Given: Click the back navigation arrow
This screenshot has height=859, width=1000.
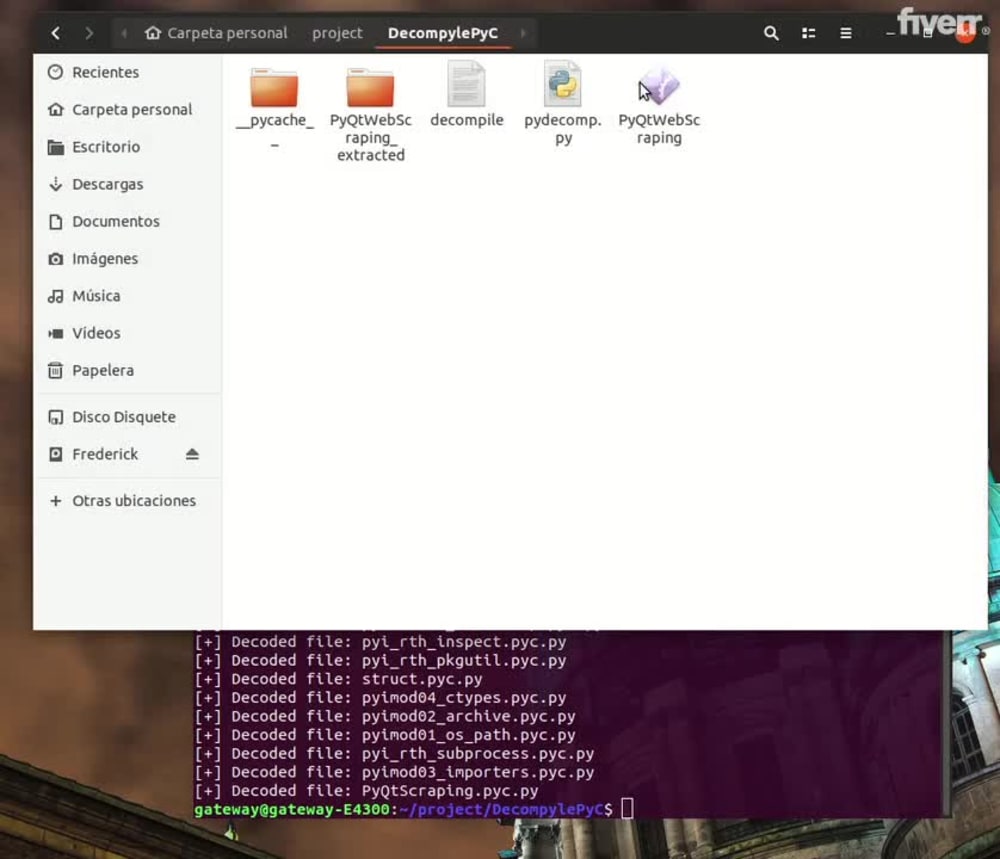Looking at the screenshot, I should [x=56, y=33].
